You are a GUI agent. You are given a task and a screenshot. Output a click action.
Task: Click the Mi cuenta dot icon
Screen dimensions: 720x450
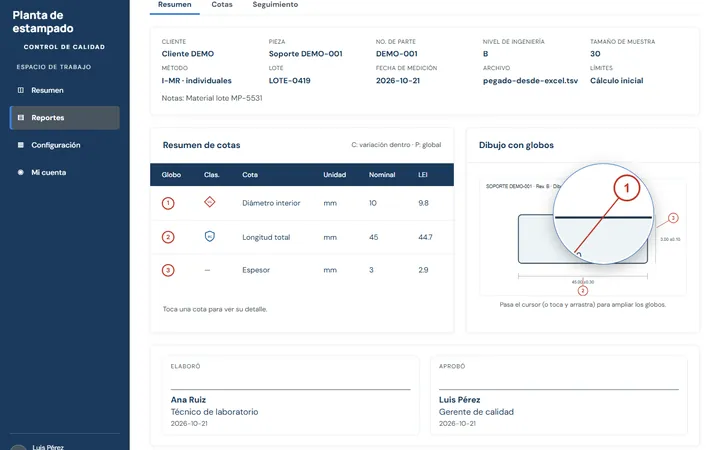21,172
